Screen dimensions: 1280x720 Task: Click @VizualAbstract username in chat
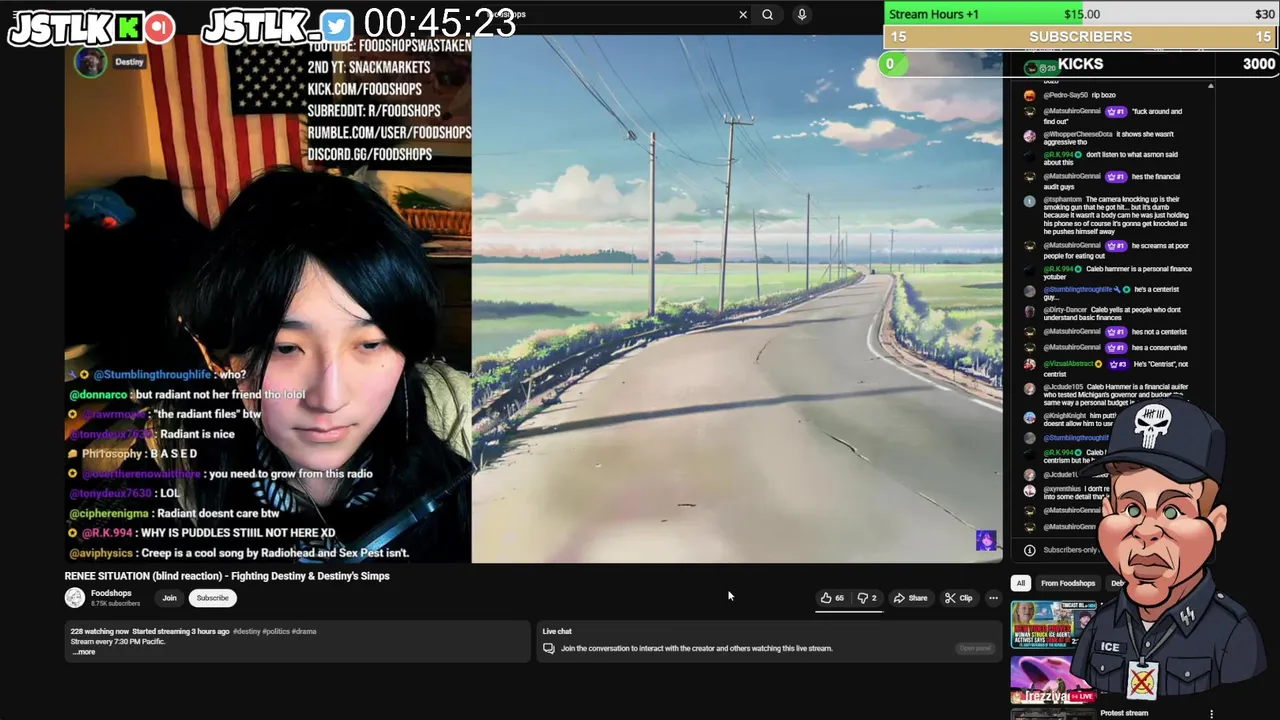[x=1068, y=364]
